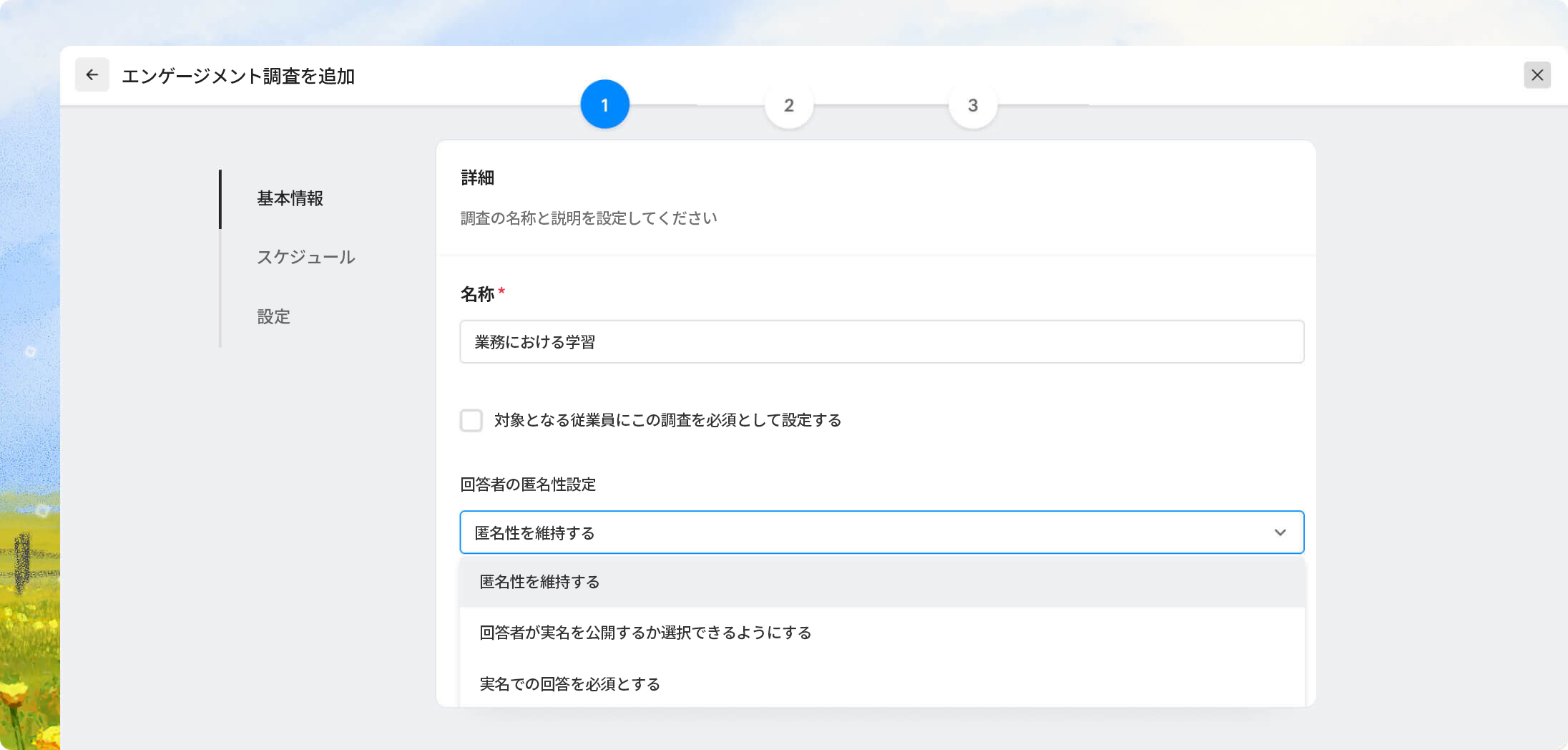Open step 2 of the wizard
Screen dimensions: 1568x750
pos(789,106)
